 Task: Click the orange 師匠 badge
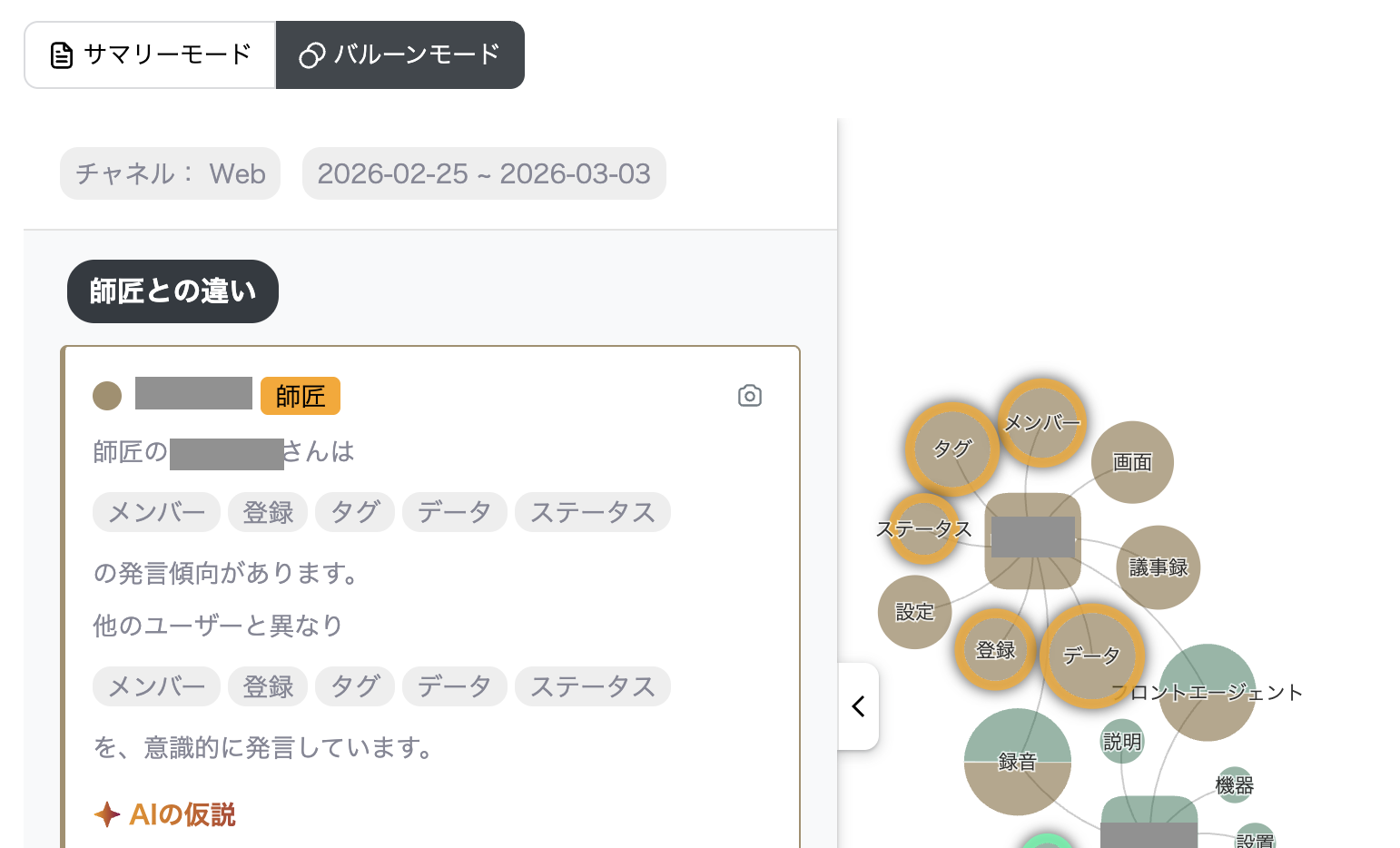(300, 396)
